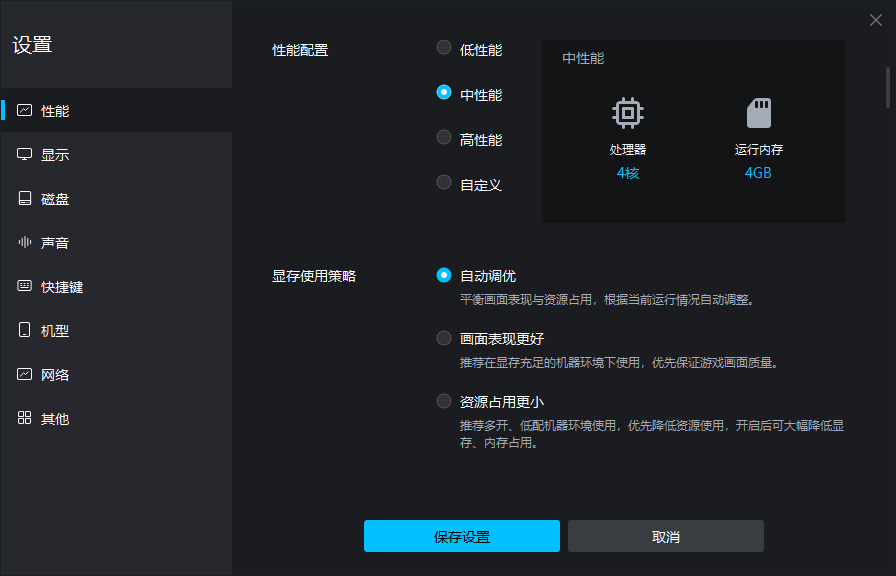Select the 中性能 radio option
The height and width of the screenshot is (576, 896).
(443, 92)
